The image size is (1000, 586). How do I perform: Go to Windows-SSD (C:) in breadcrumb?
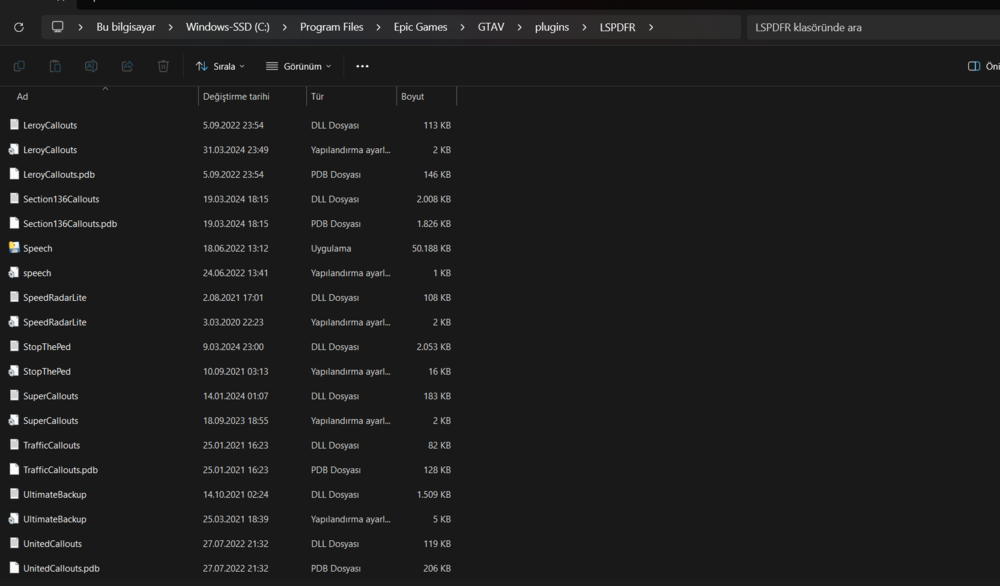(x=228, y=27)
